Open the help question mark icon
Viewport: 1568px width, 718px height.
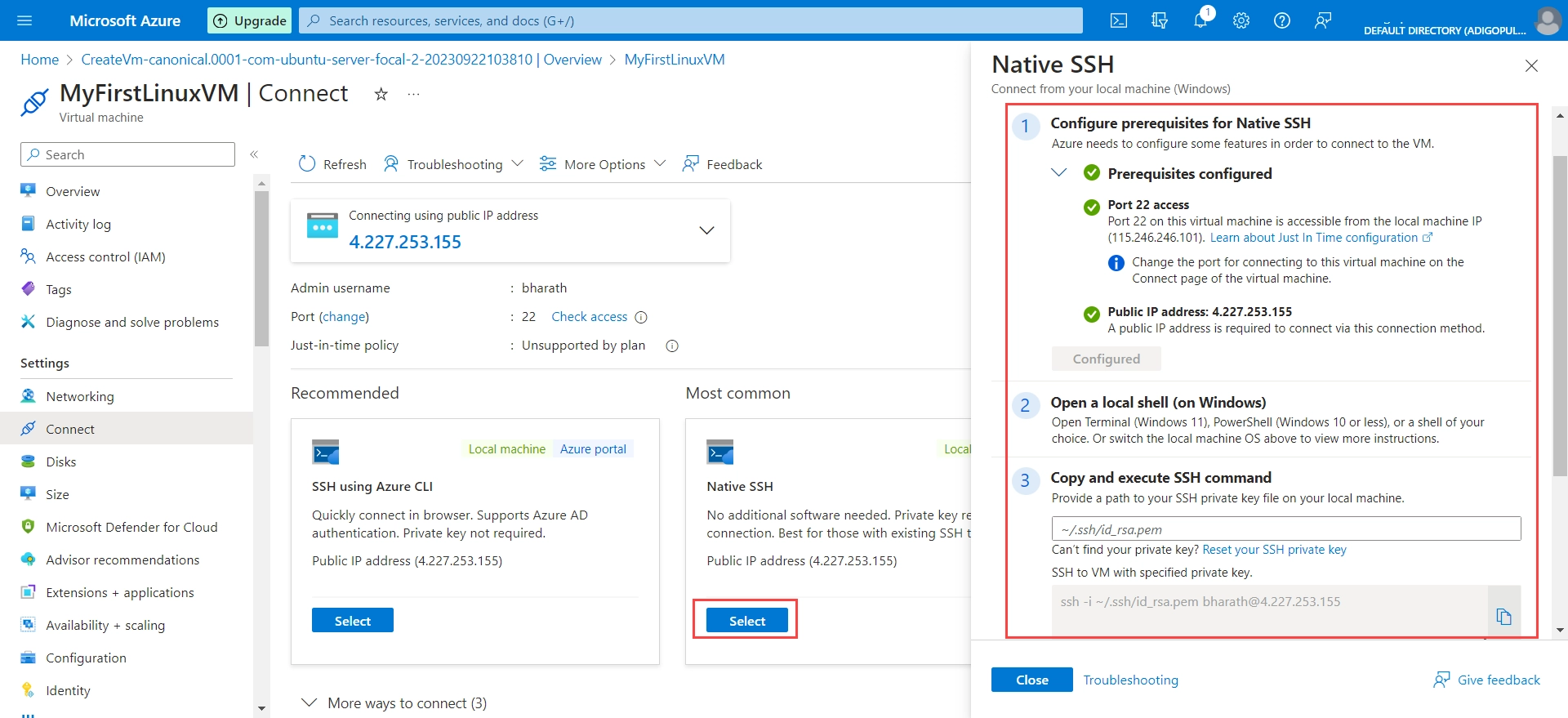pyautogui.click(x=1282, y=20)
